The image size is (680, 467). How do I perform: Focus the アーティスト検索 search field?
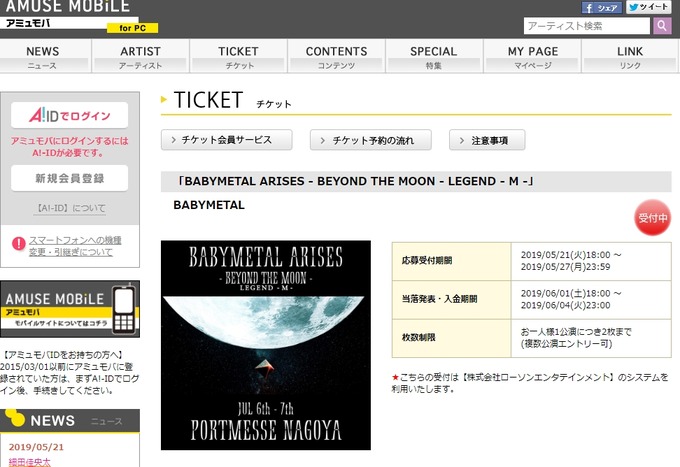click(x=586, y=26)
